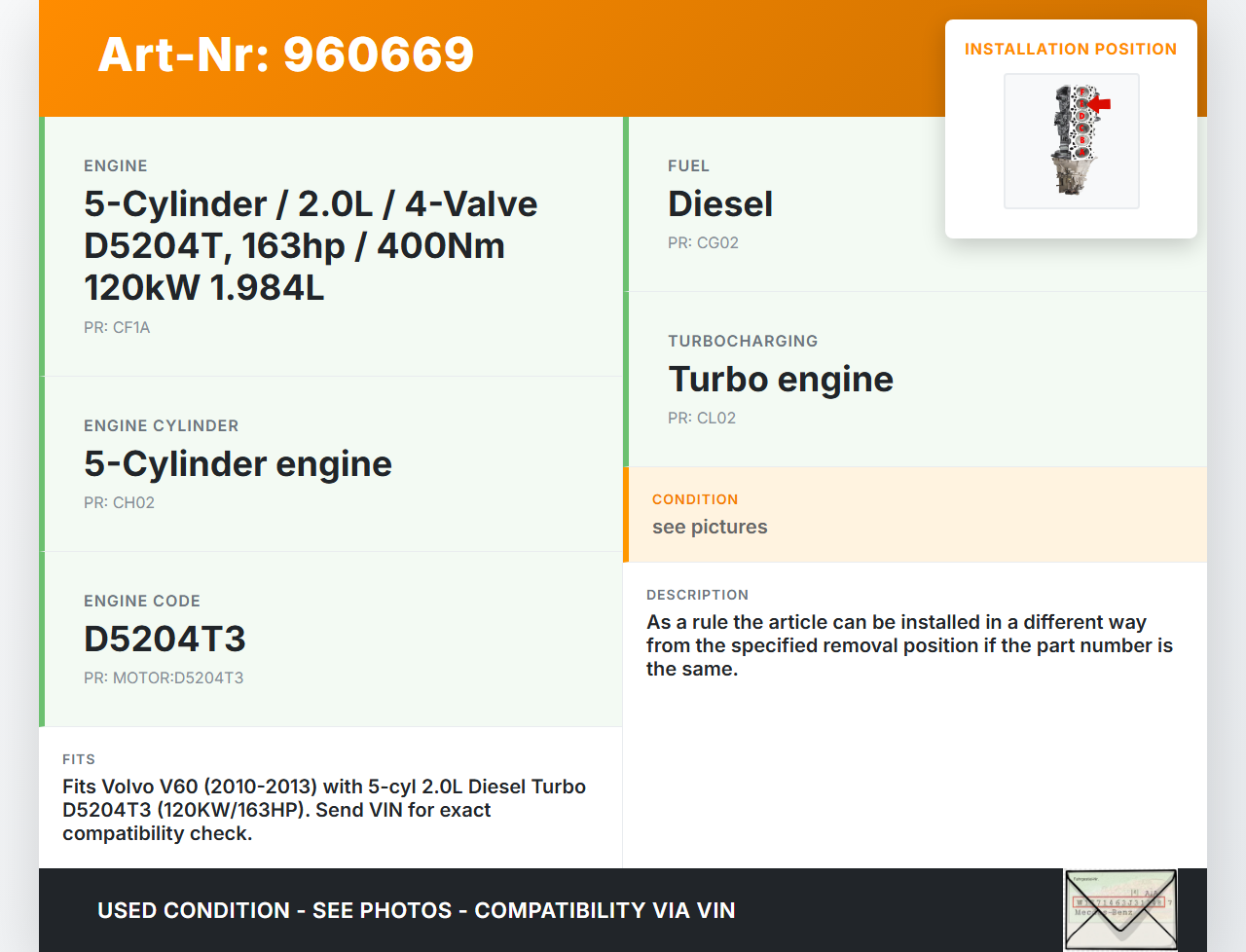Open the envelope VIN document icon
Screen dimensions: 1246x952
point(1120,909)
